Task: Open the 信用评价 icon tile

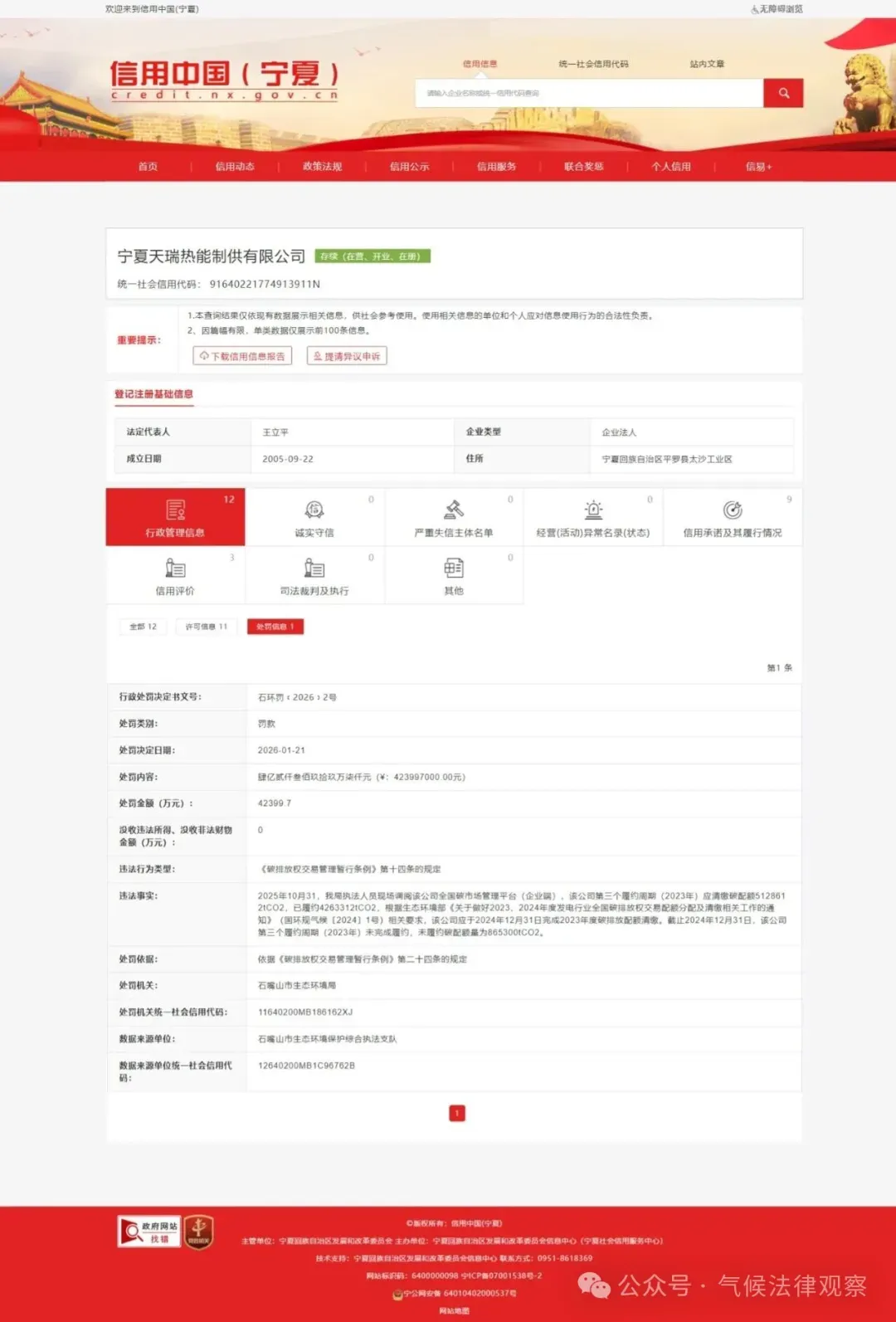Action: point(175,576)
